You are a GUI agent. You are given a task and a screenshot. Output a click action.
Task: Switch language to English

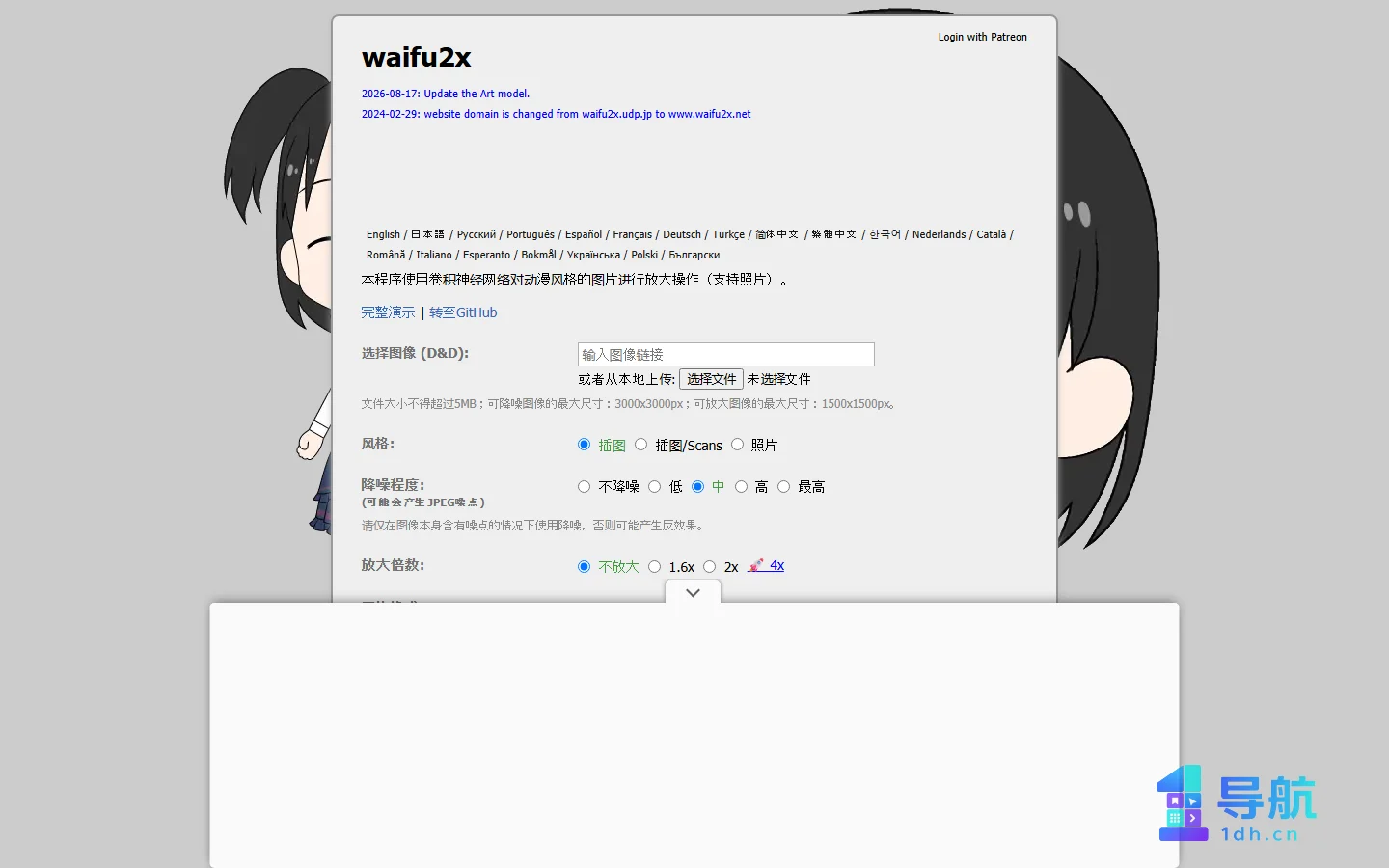tap(383, 234)
